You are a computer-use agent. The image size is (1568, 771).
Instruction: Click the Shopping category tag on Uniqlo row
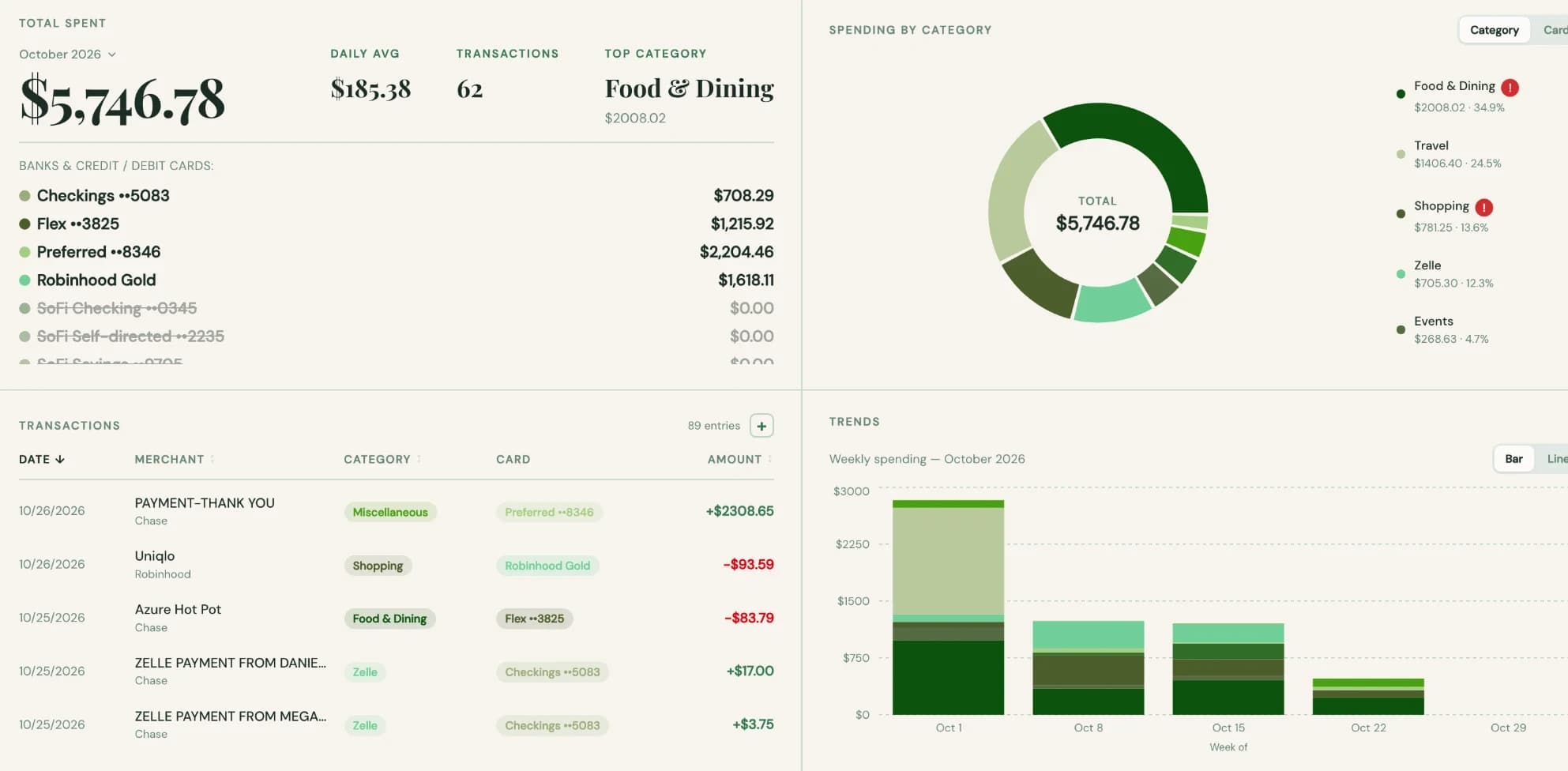click(378, 566)
